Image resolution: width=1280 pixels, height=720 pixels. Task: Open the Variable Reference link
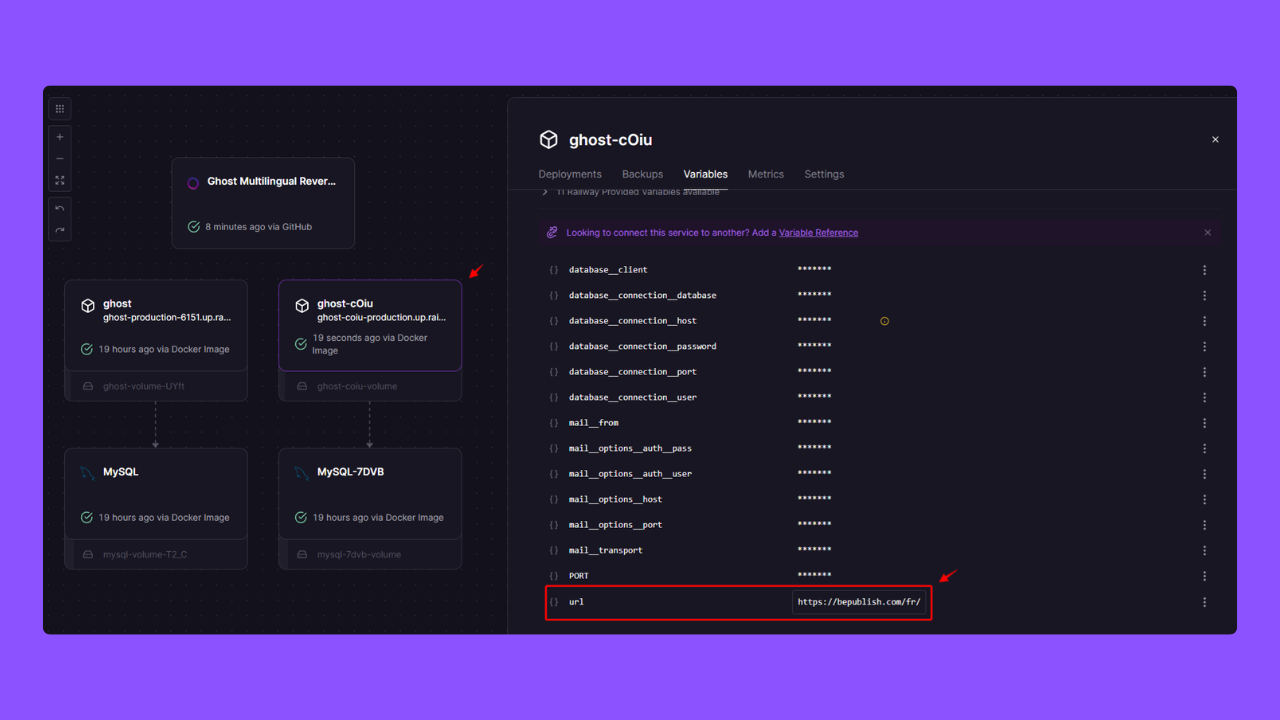click(818, 232)
